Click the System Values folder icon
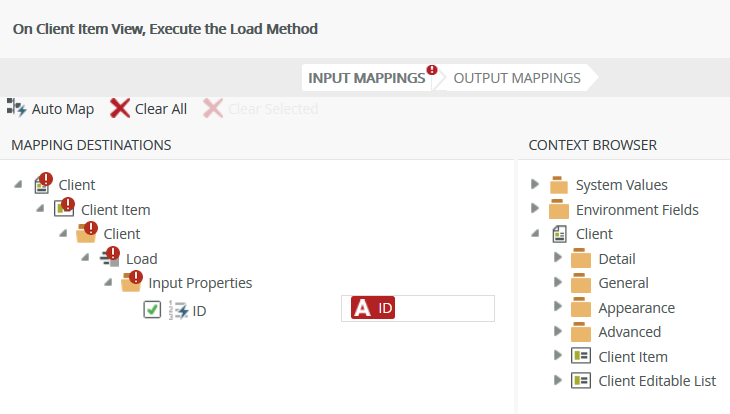 pos(558,185)
